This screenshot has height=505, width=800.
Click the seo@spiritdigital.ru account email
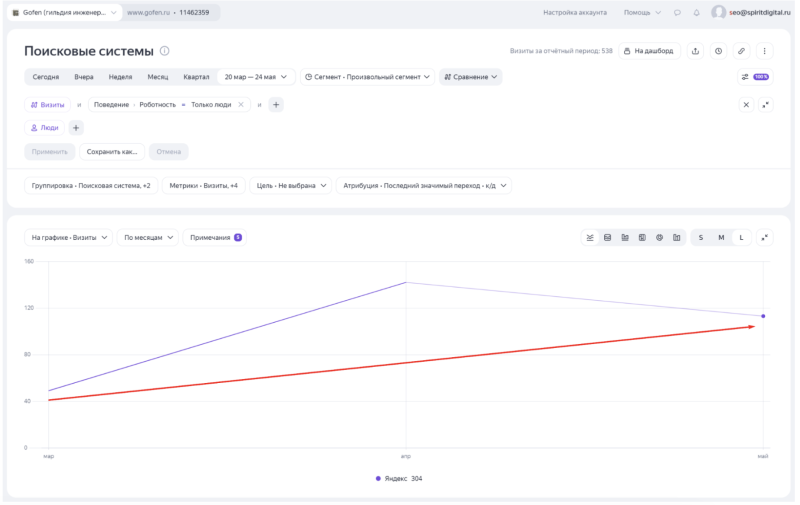[x=760, y=13]
